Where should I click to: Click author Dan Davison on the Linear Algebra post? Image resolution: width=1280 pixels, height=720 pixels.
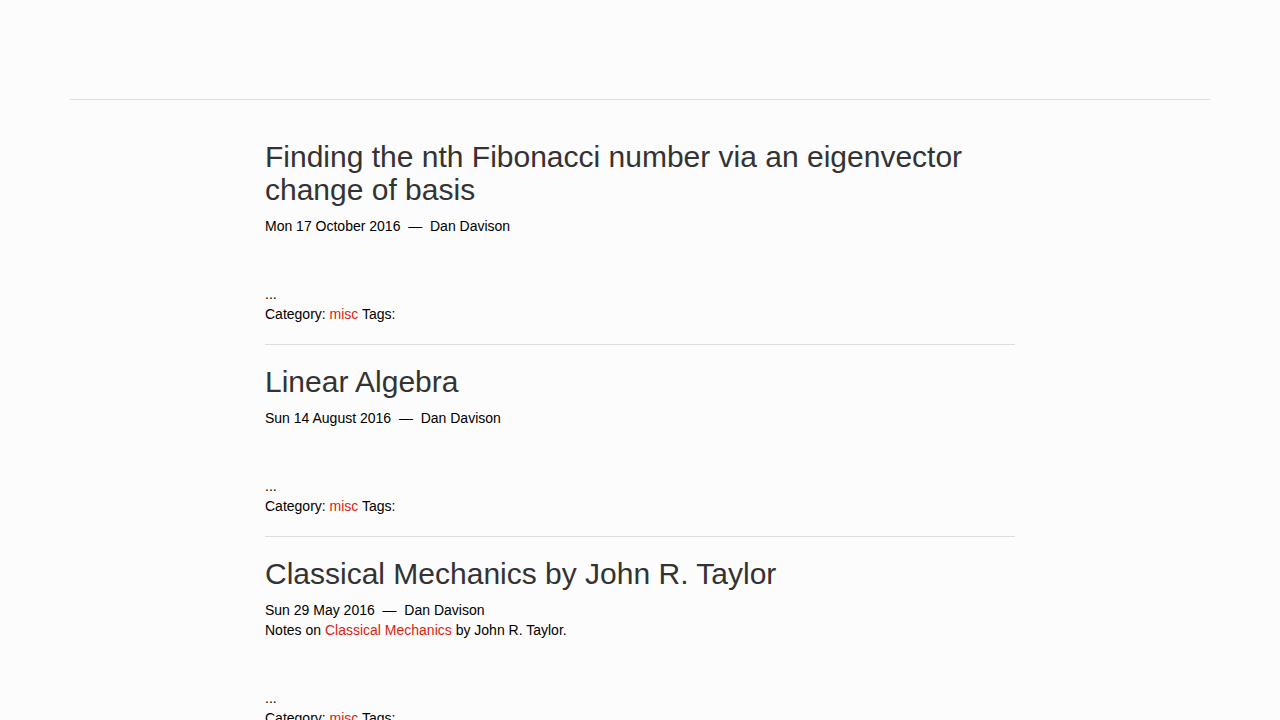tap(461, 418)
